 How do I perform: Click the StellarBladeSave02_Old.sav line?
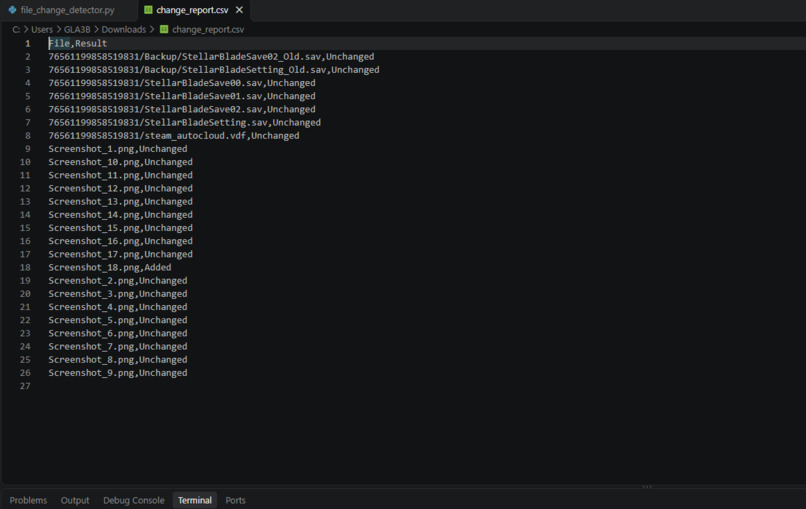point(211,57)
